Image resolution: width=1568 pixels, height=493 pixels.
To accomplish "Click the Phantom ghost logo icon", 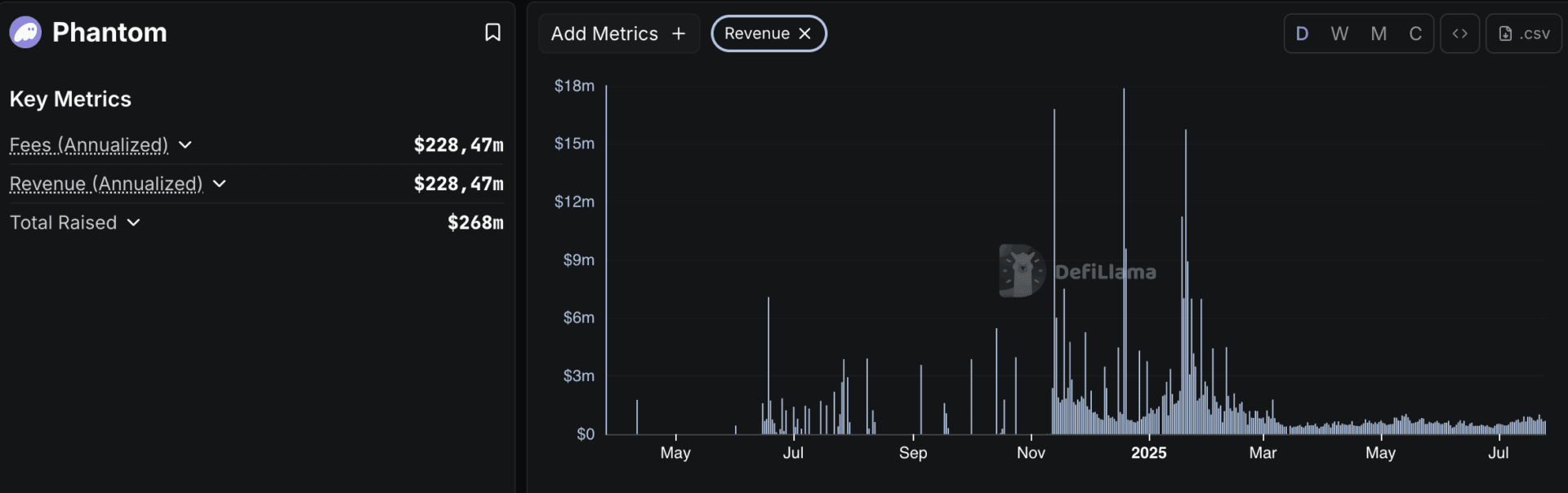I will [x=25, y=33].
